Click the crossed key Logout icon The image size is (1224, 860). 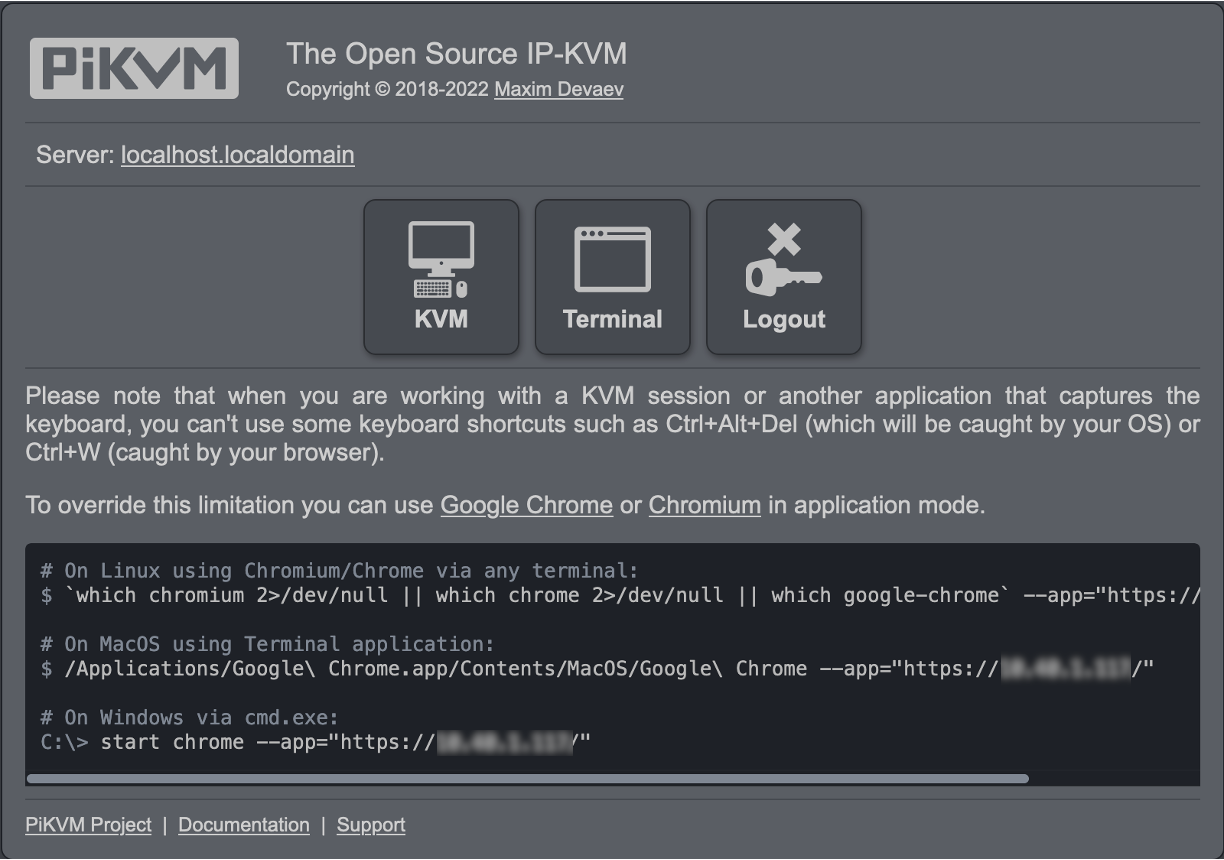coord(784,258)
